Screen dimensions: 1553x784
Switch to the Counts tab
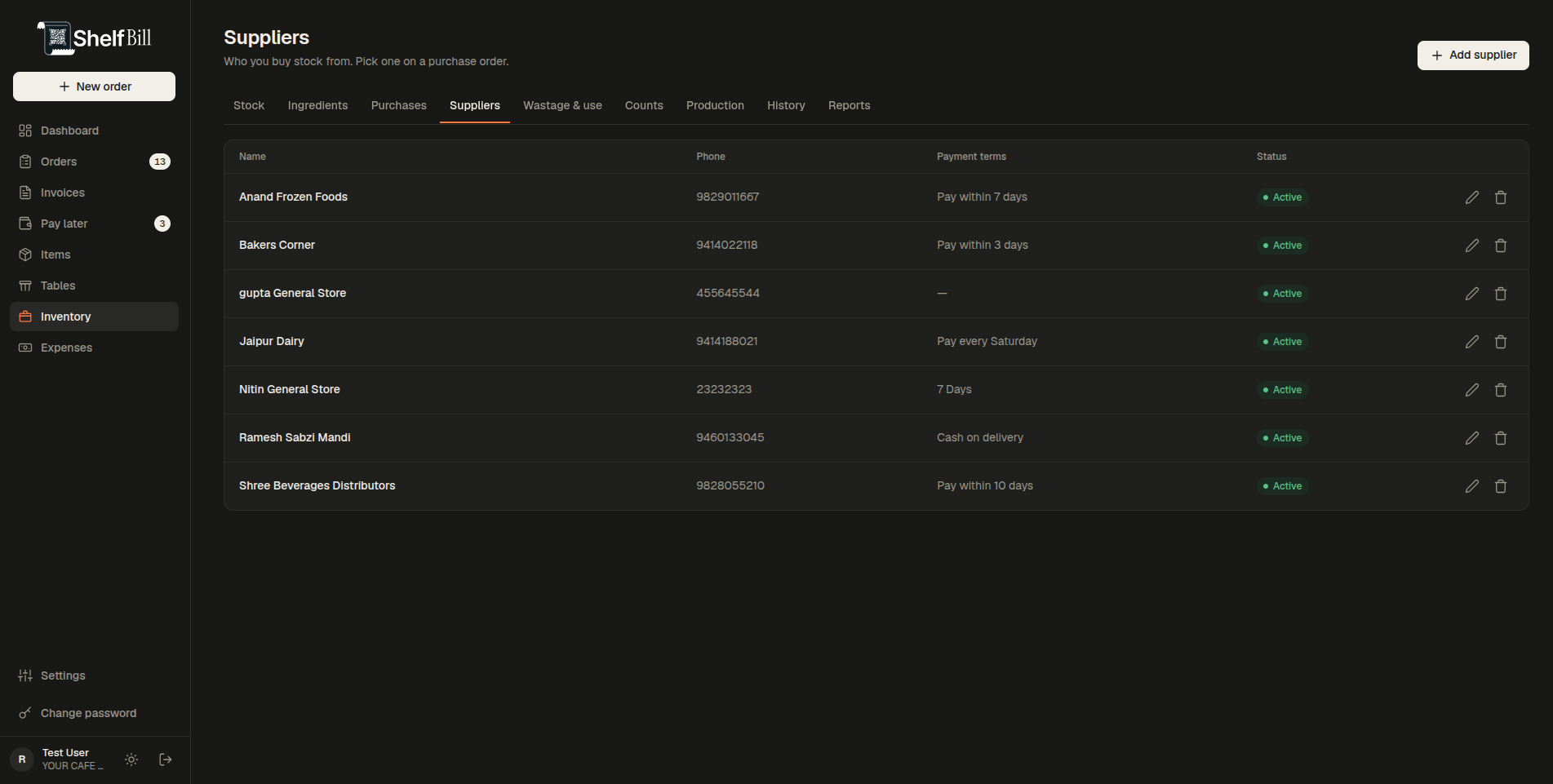644,105
